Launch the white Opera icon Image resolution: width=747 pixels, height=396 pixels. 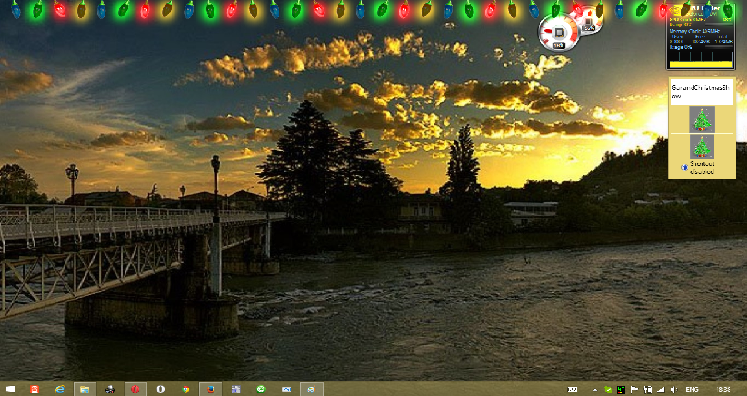(161, 389)
